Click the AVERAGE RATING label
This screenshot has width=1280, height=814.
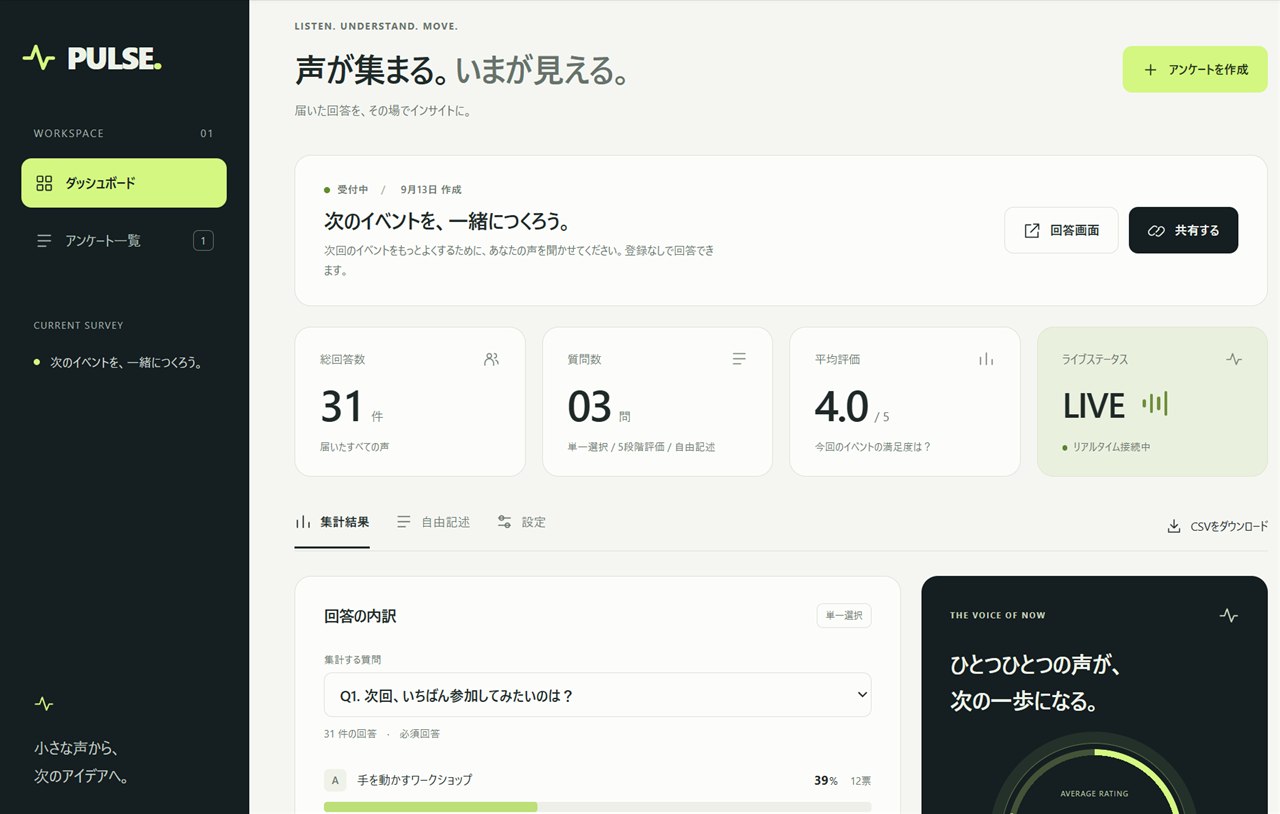pyautogui.click(x=1094, y=794)
